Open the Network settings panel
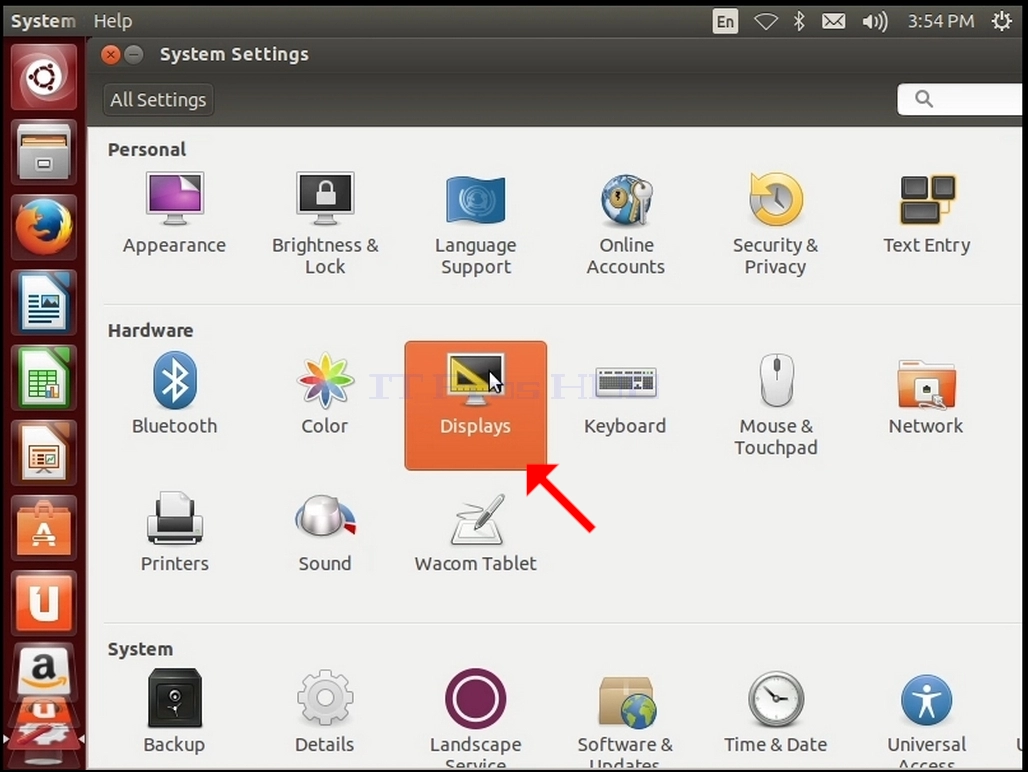This screenshot has height=772, width=1028. click(x=926, y=396)
